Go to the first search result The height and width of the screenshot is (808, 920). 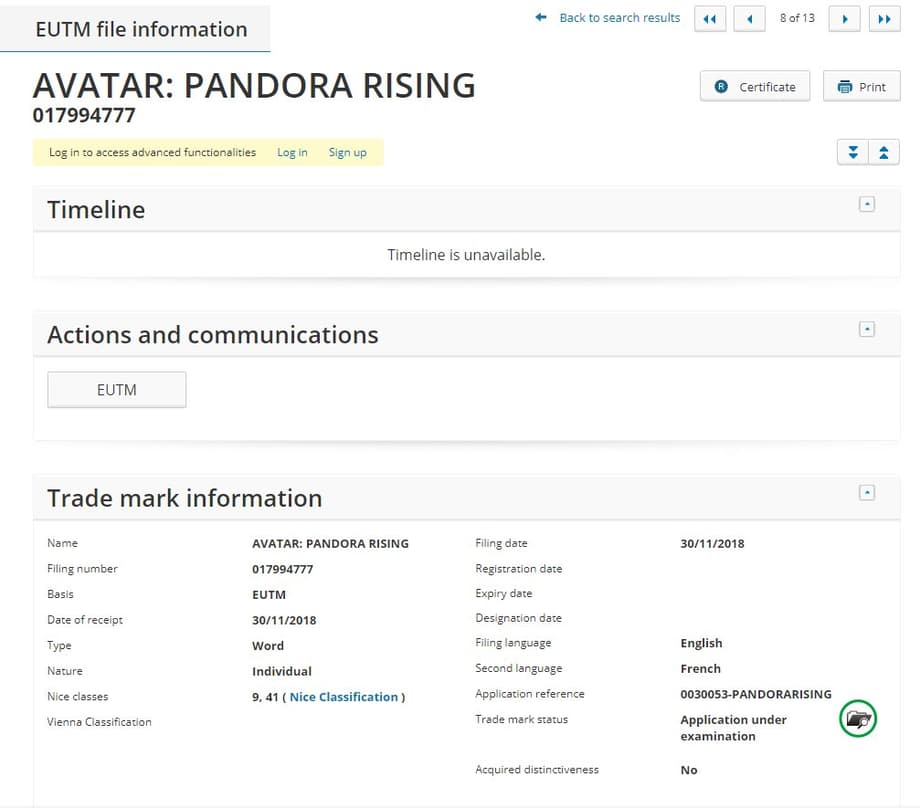coord(710,19)
